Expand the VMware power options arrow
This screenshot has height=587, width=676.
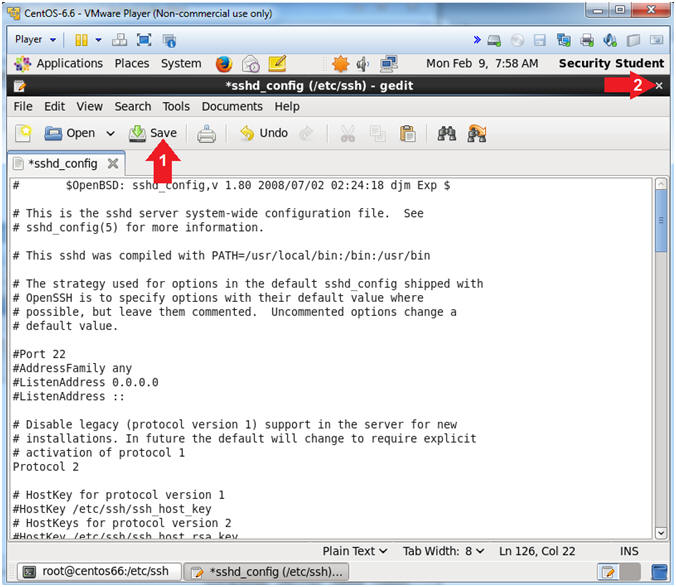(x=98, y=40)
